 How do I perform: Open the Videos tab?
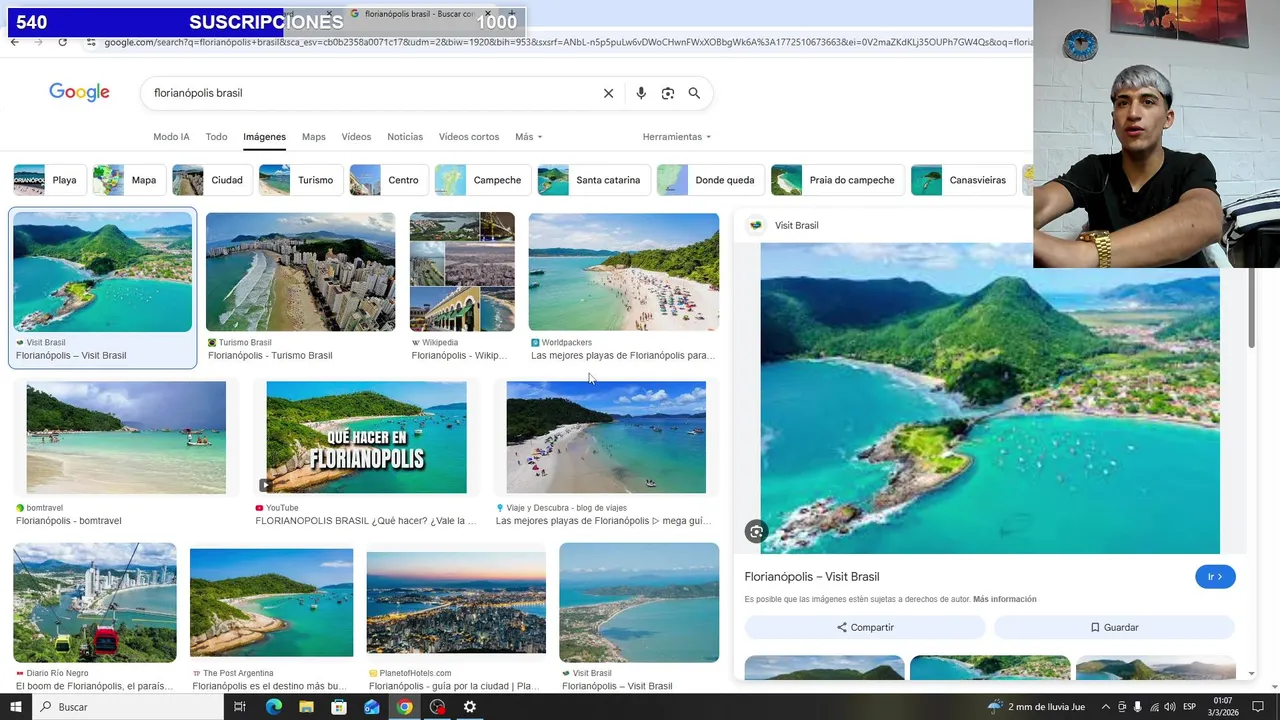(x=356, y=137)
